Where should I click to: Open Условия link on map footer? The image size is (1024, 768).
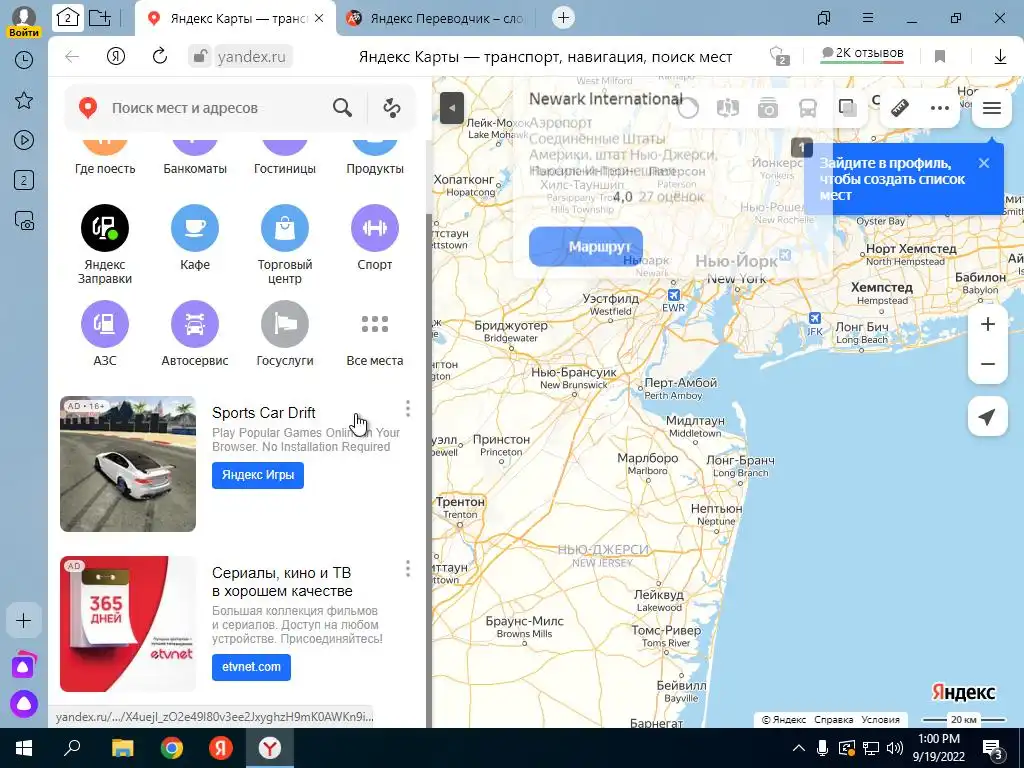pyautogui.click(x=880, y=720)
